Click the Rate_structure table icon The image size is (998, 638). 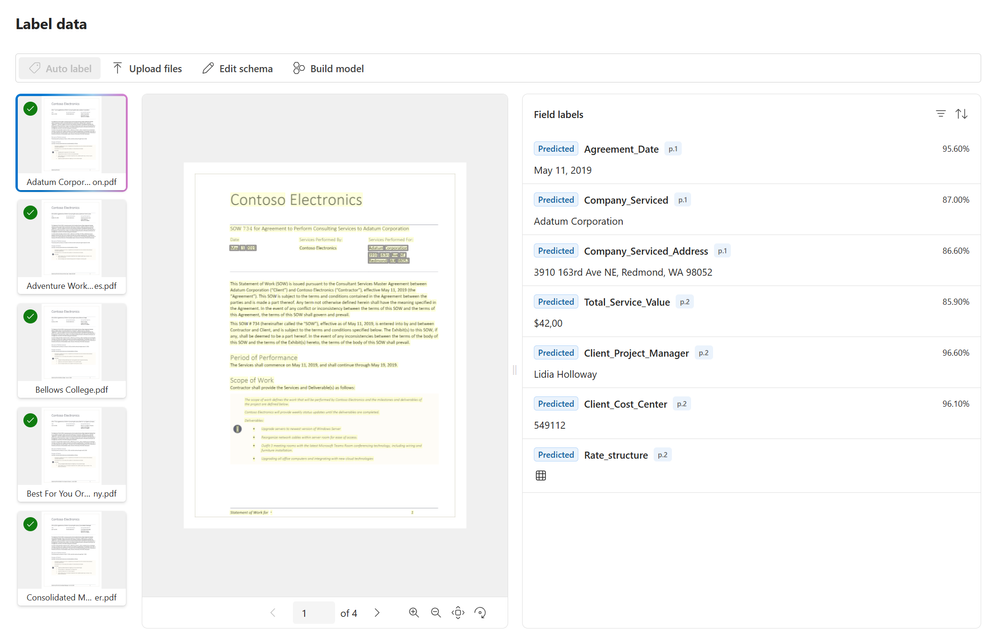(541, 476)
